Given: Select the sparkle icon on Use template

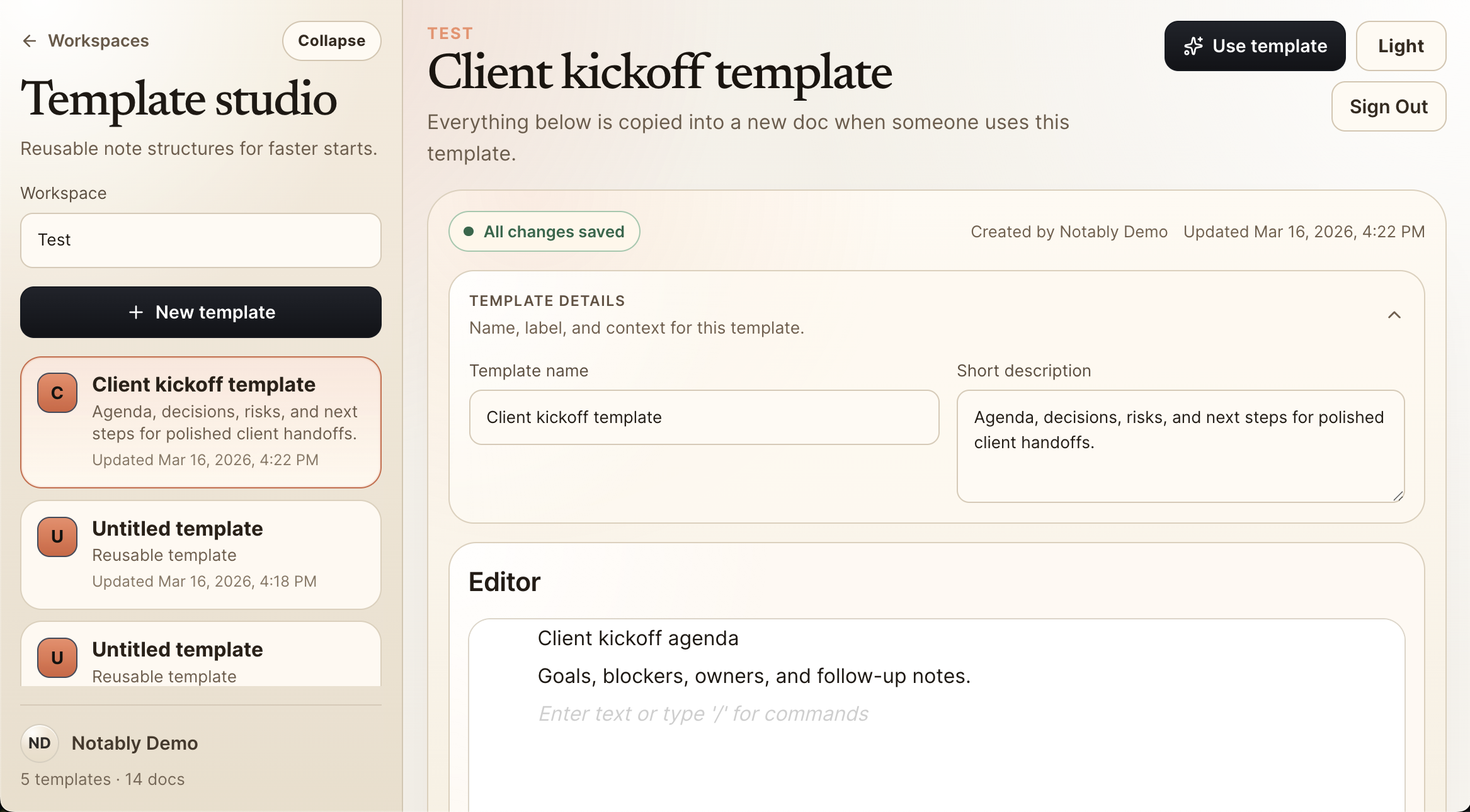Looking at the screenshot, I should pyautogui.click(x=1192, y=45).
